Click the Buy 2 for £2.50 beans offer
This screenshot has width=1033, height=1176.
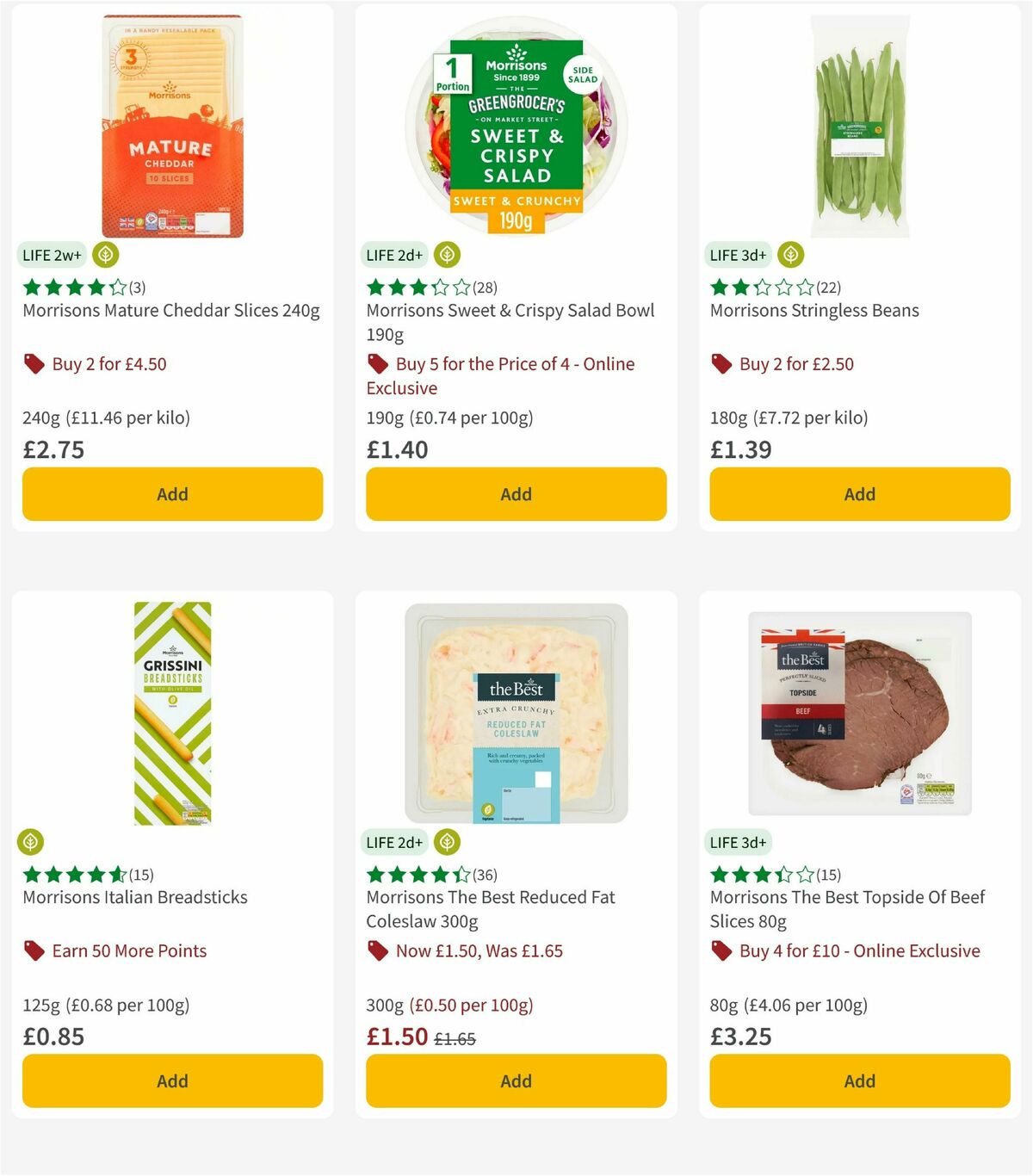click(x=795, y=364)
